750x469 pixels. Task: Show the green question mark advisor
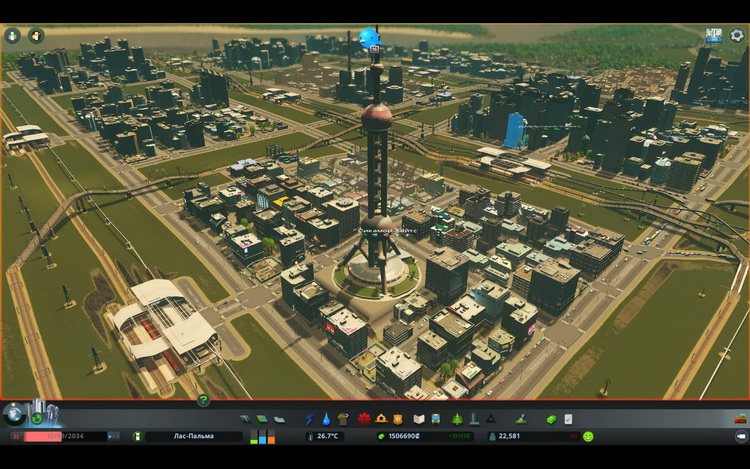(203, 400)
